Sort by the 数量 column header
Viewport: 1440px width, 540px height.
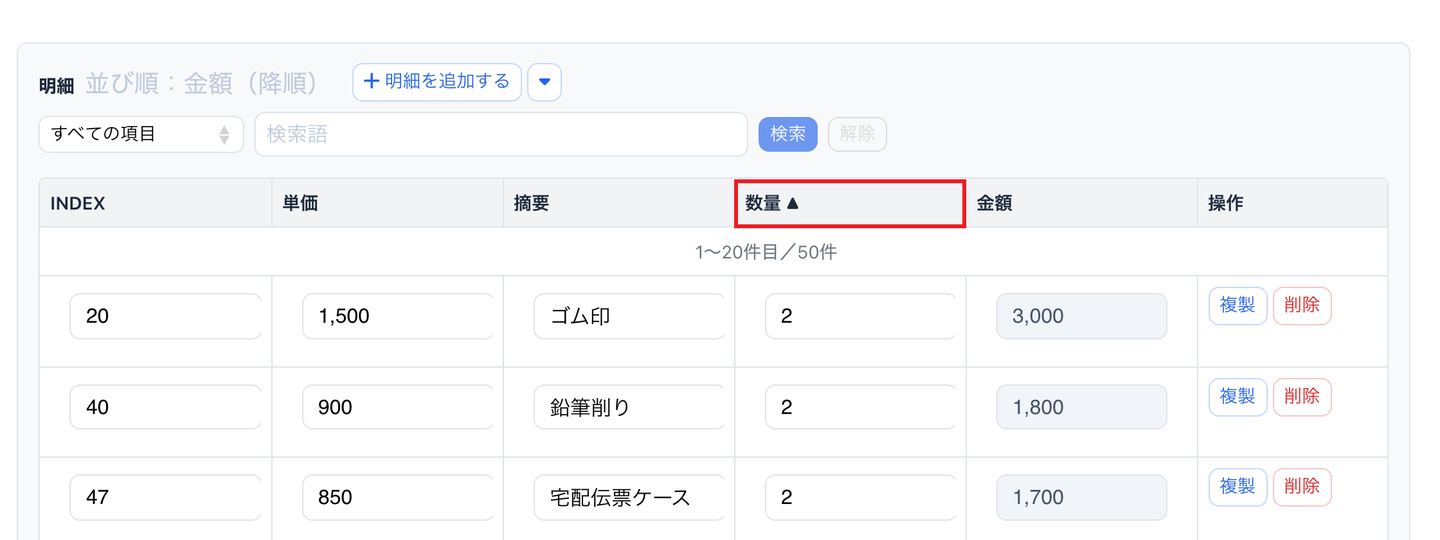click(x=850, y=203)
